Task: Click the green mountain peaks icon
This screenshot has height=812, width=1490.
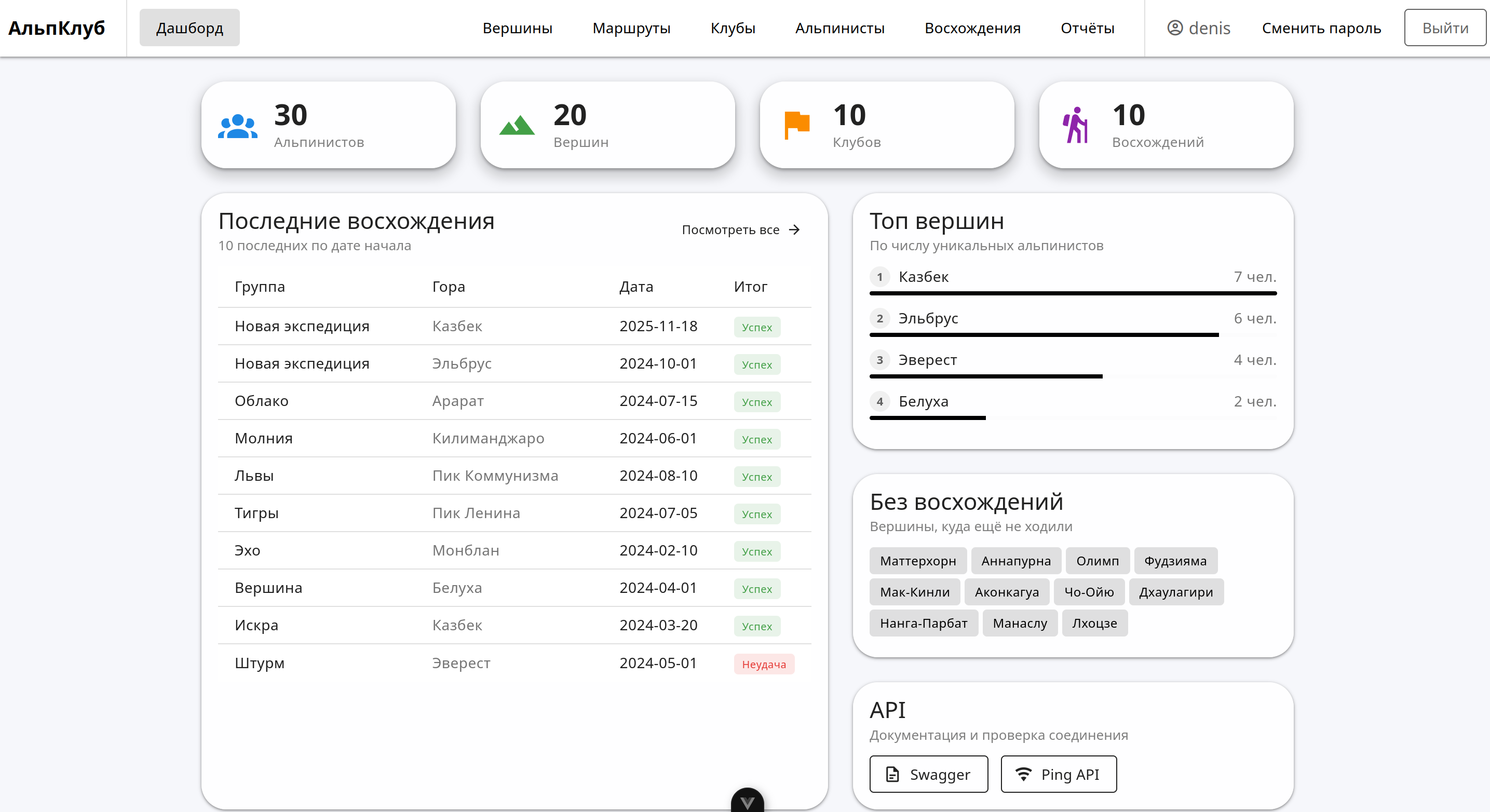Action: click(517, 126)
